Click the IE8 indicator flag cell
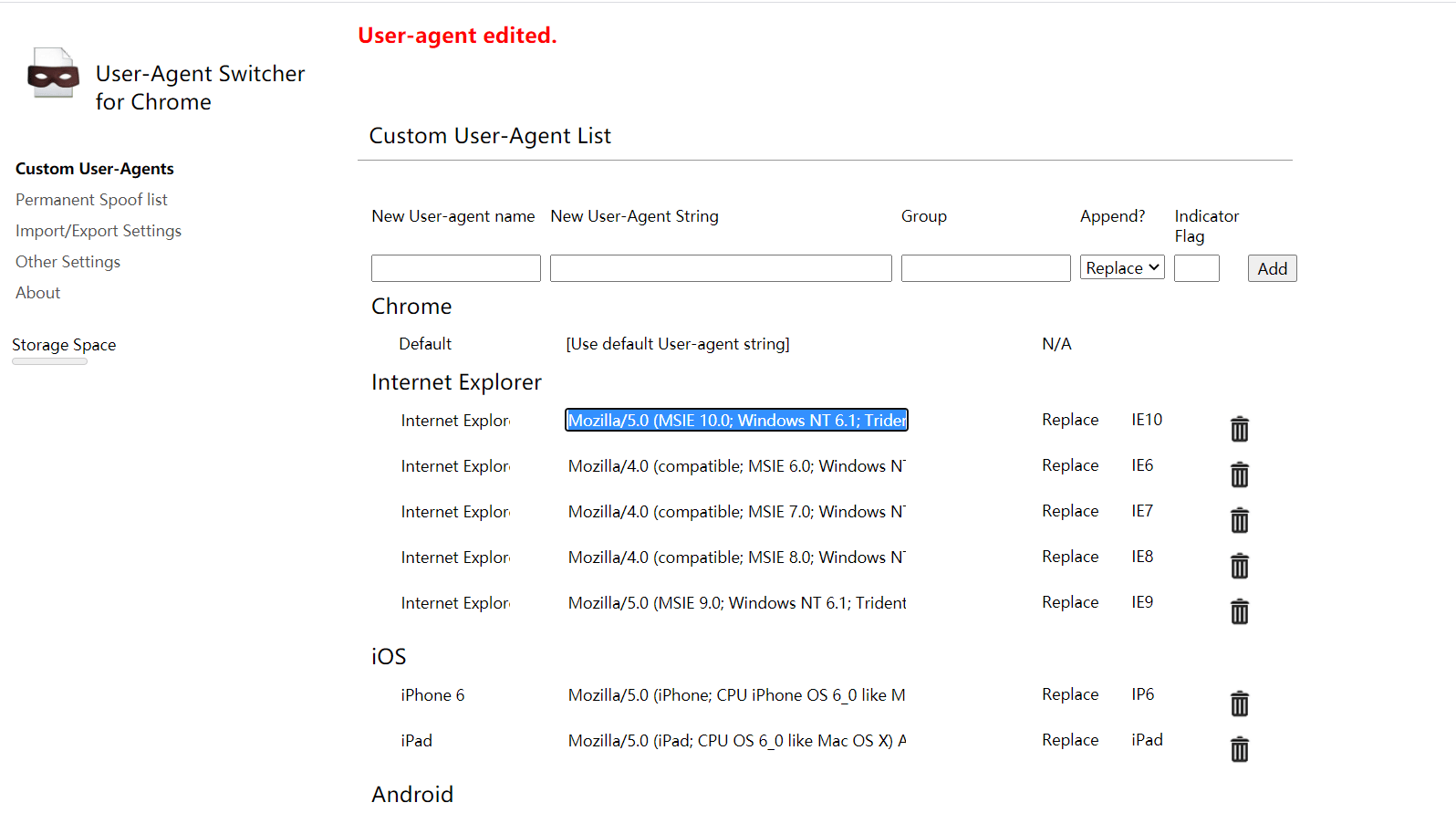This screenshot has width=1456, height=813. (x=1142, y=557)
